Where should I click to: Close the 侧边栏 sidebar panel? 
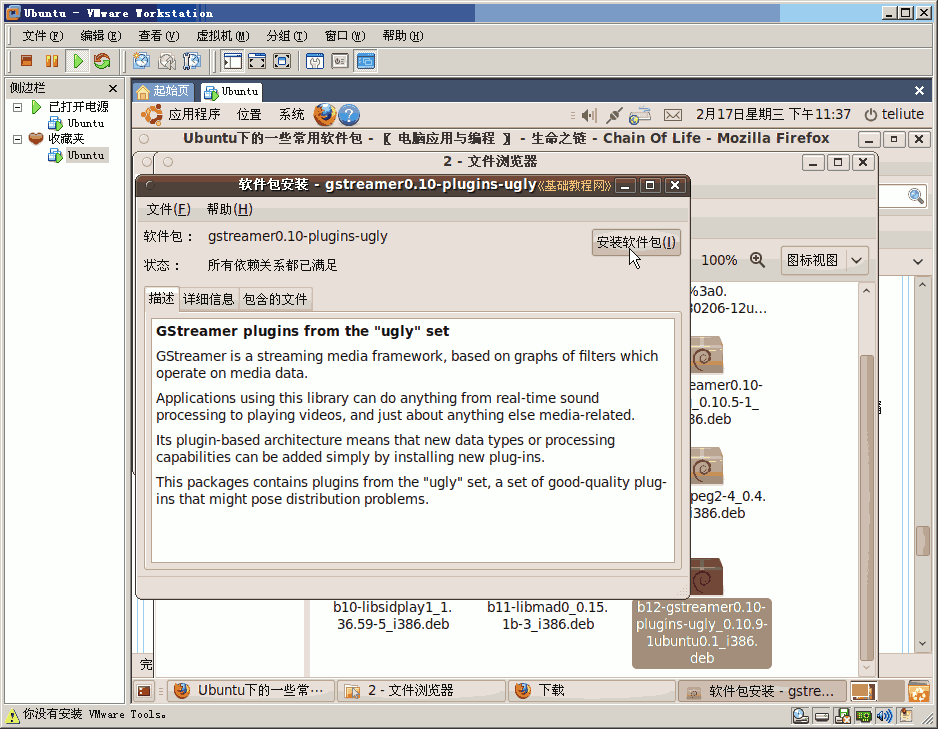(113, 88)
